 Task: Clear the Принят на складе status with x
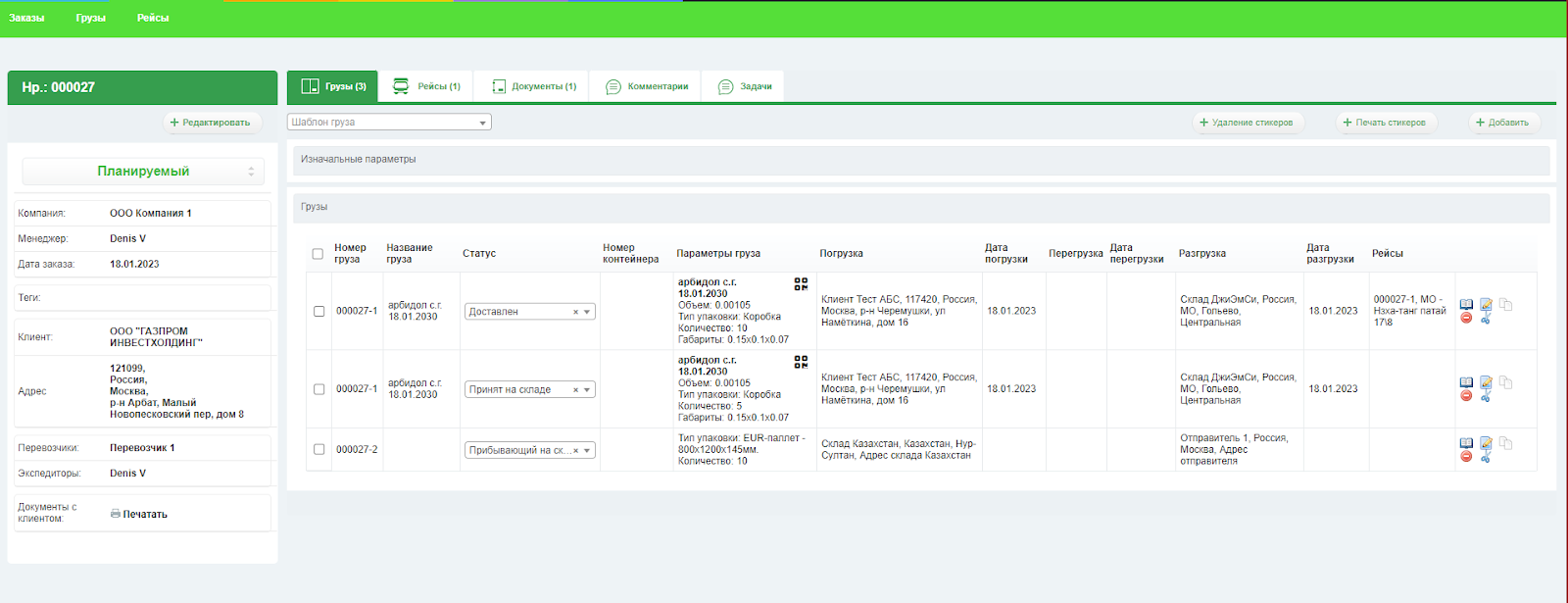click(x=576, y=390)
